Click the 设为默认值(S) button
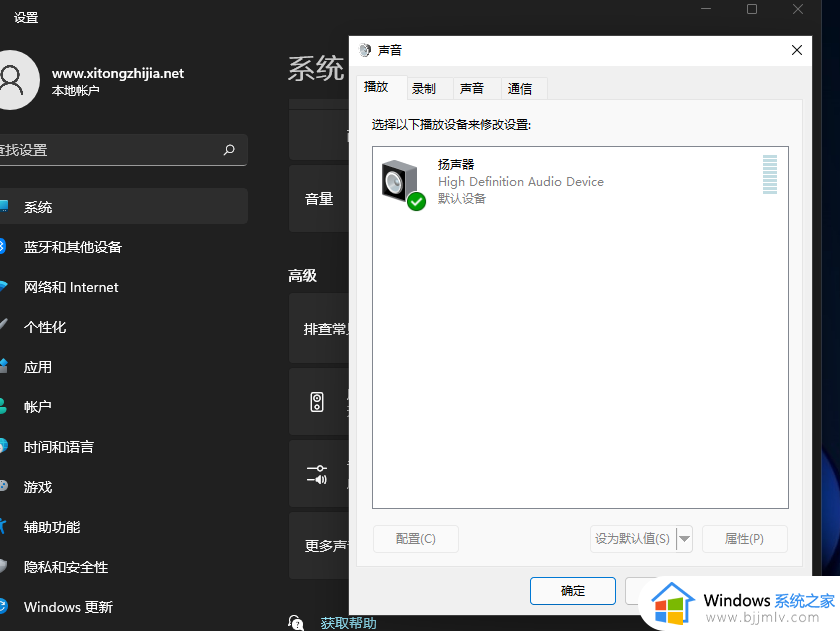840x631 pixels. [633, 538]
